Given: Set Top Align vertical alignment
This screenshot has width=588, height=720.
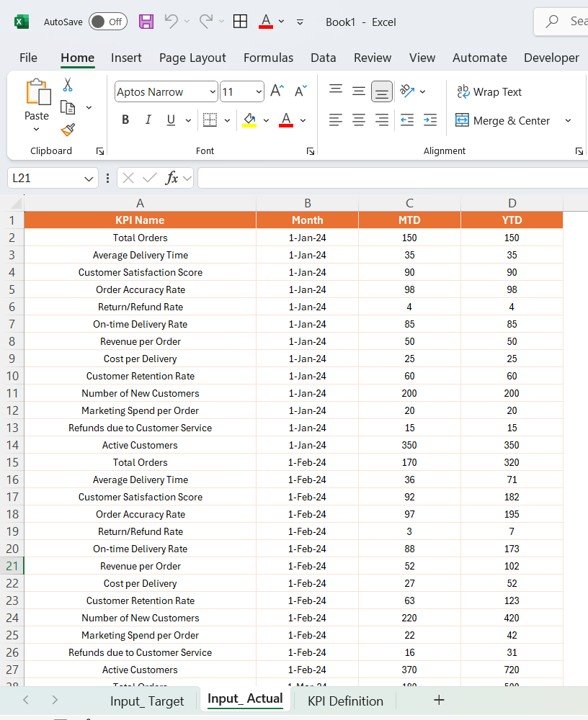Looking at the screenshot, I should pyautogui.click(x=336, y=89).
